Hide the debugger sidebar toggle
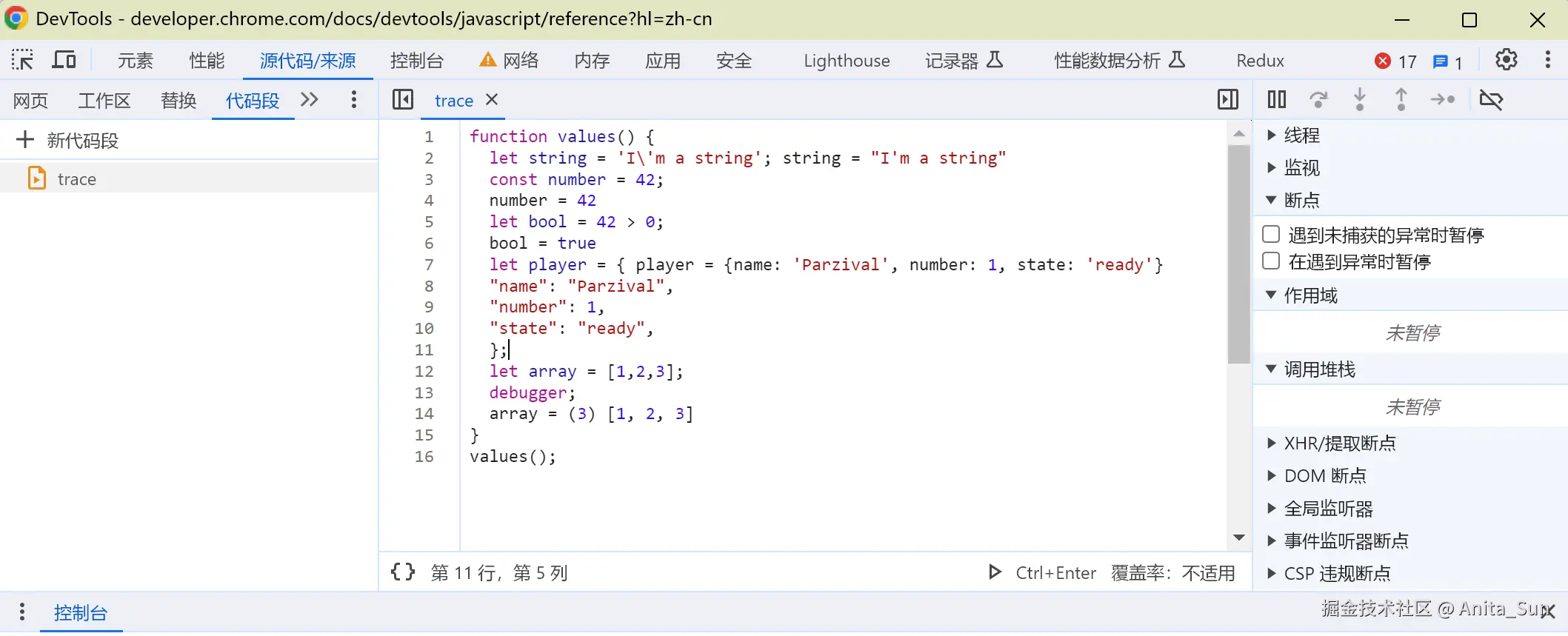Screen dimensions: 1568x636 click(x=1228, y=99)
